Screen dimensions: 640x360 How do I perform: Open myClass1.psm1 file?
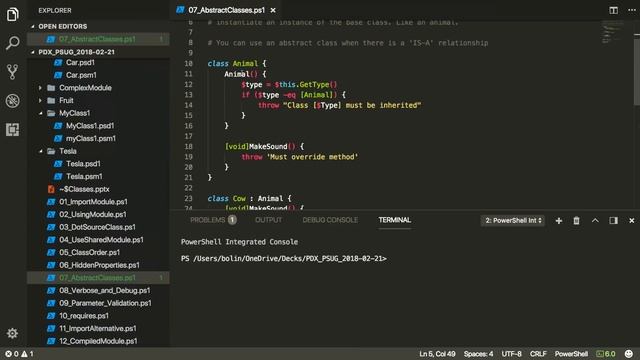91,138
